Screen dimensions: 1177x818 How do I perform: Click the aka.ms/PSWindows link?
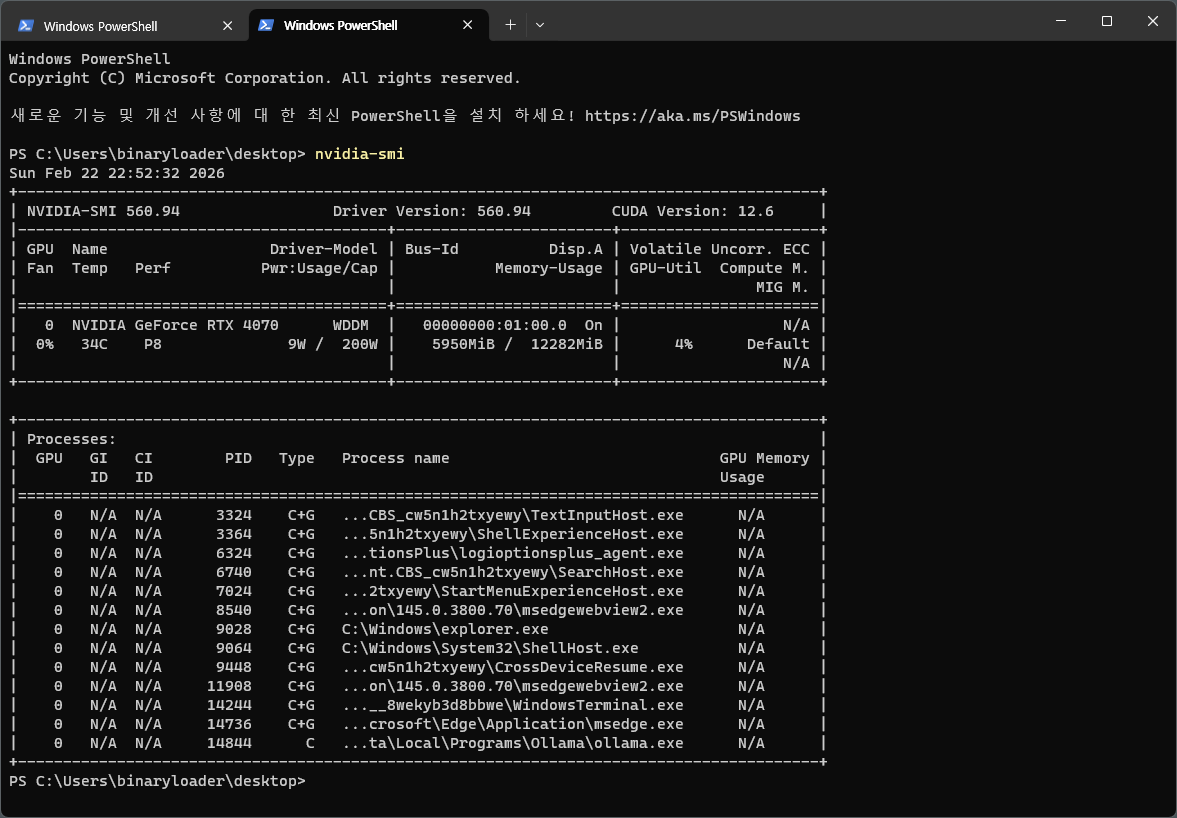[694, 115]
